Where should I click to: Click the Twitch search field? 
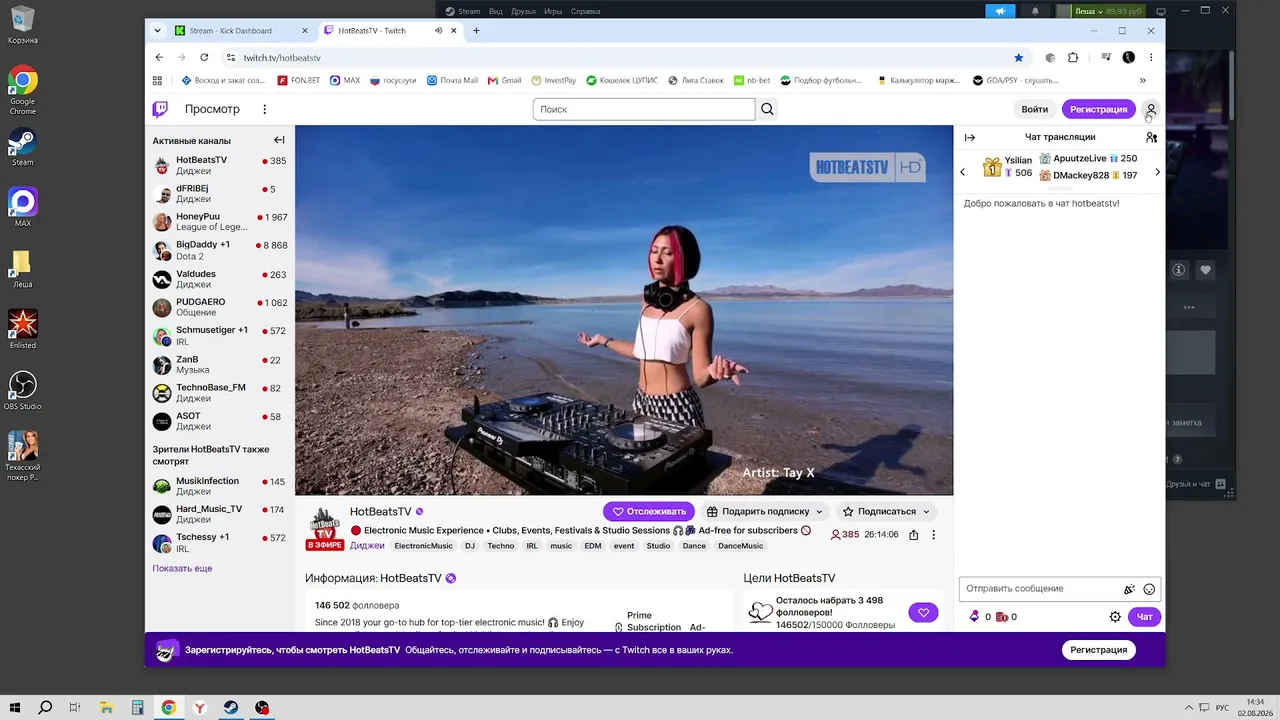click(644, 109)
